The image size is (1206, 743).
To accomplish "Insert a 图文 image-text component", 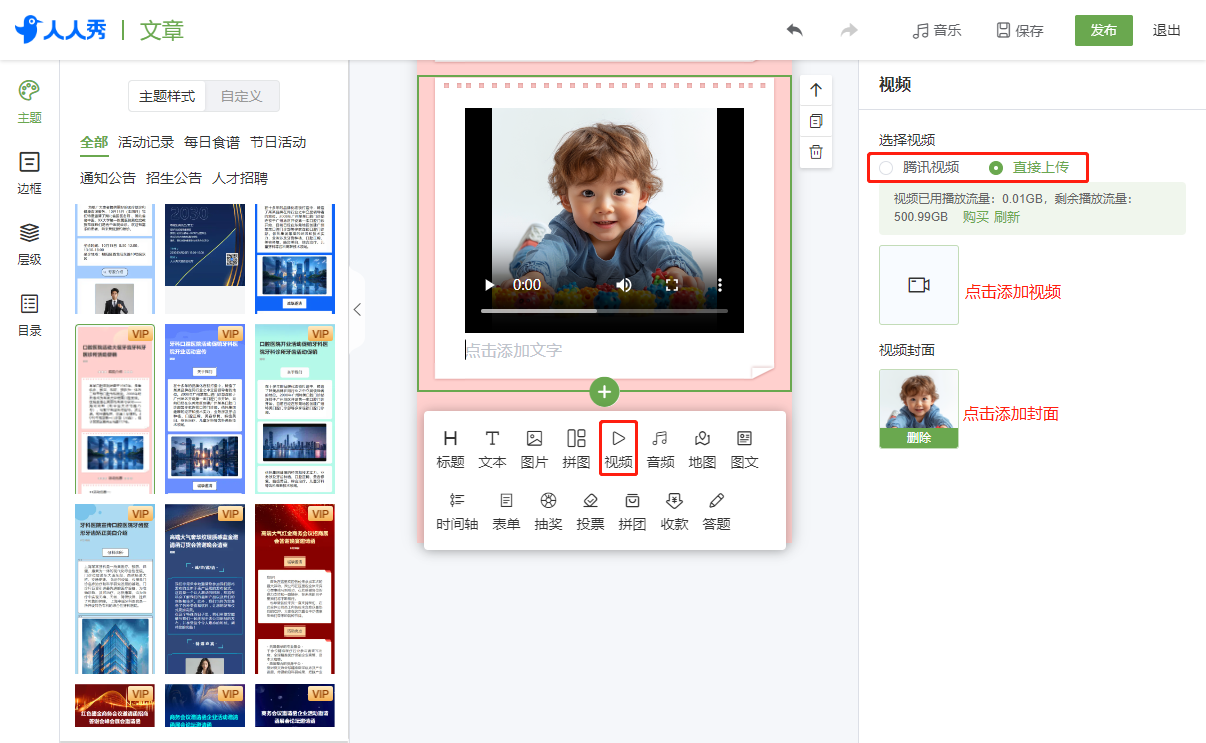I will pos(745,449).
